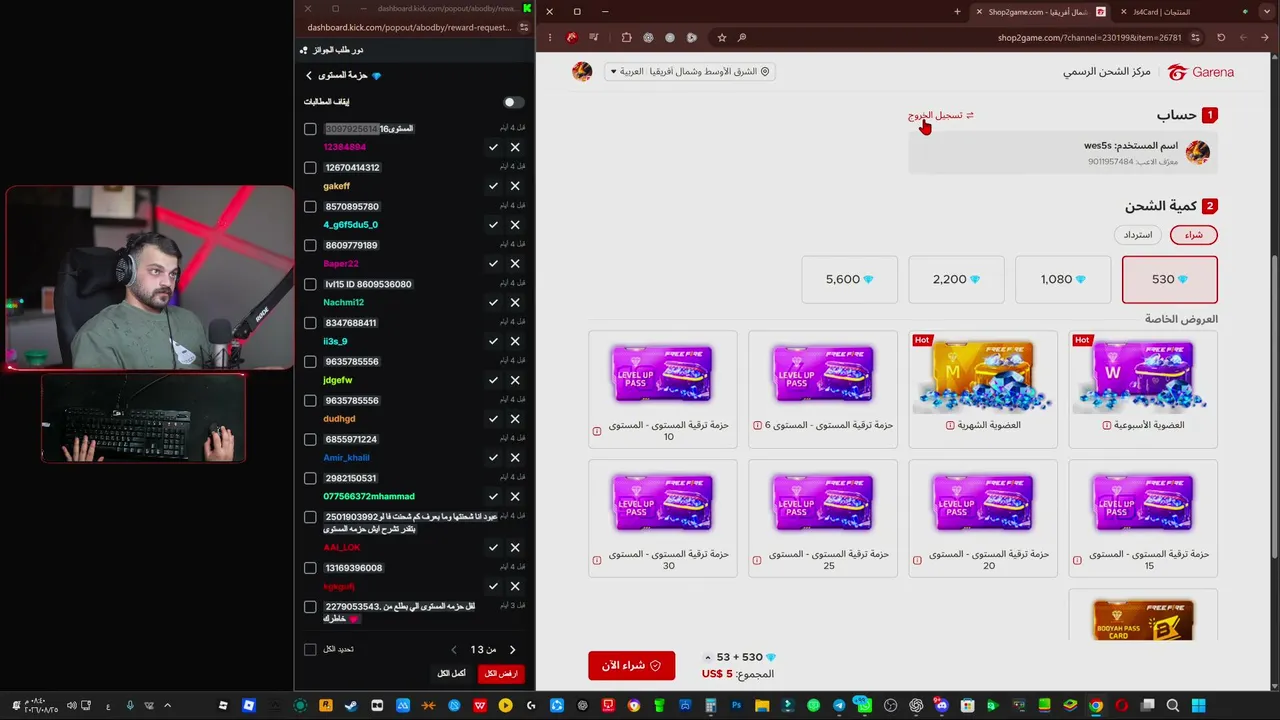Reject the request from user 12384894
Viewport: 1280px width, 720px height.
pos(515,147)
